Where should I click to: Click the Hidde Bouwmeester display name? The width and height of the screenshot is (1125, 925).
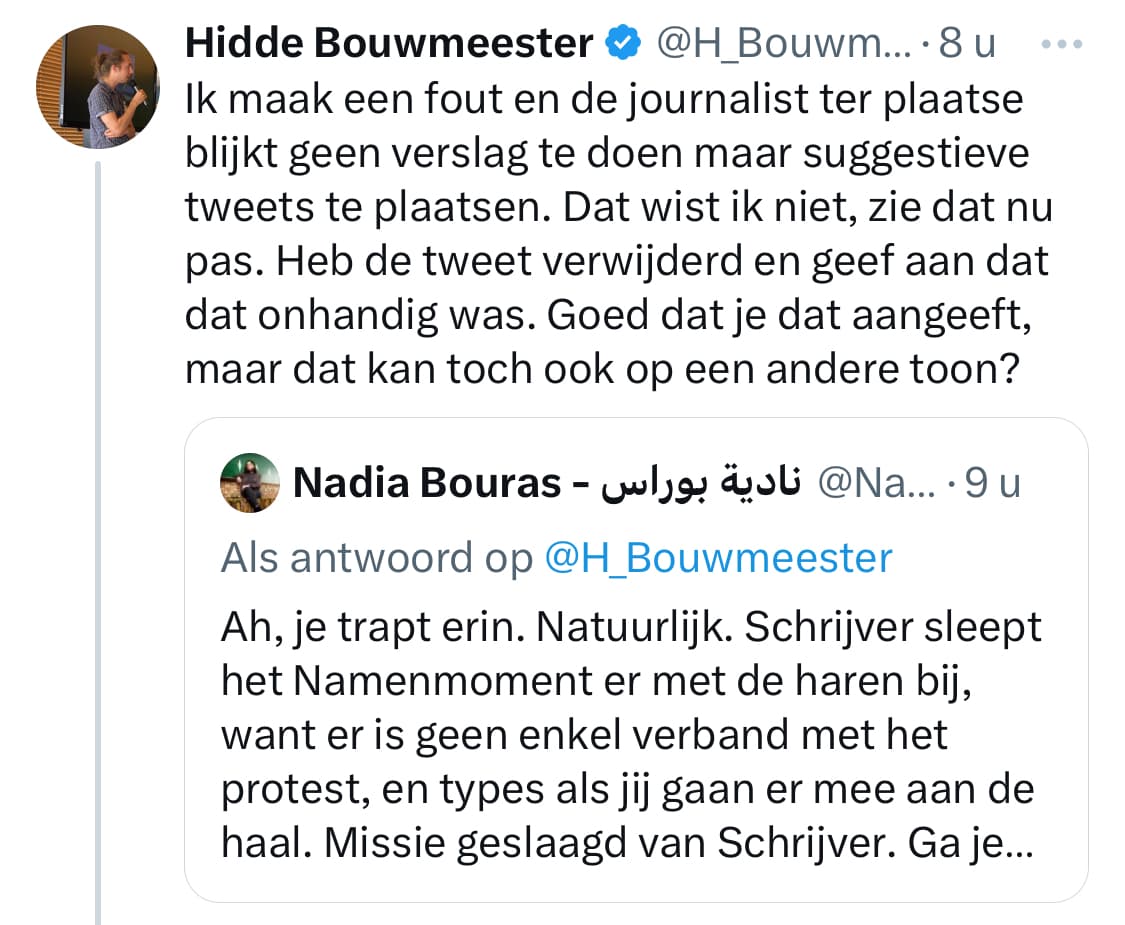[389, 43]
